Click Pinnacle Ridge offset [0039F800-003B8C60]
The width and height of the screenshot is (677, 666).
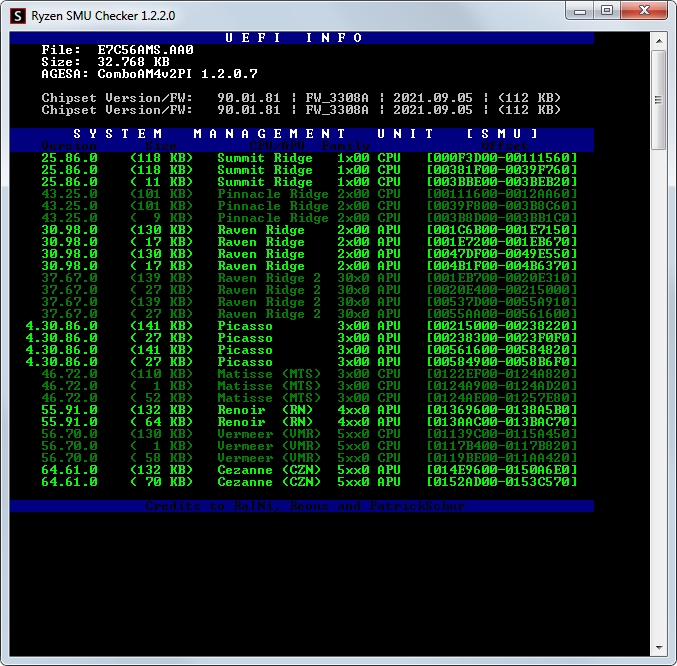pos(502,206)
